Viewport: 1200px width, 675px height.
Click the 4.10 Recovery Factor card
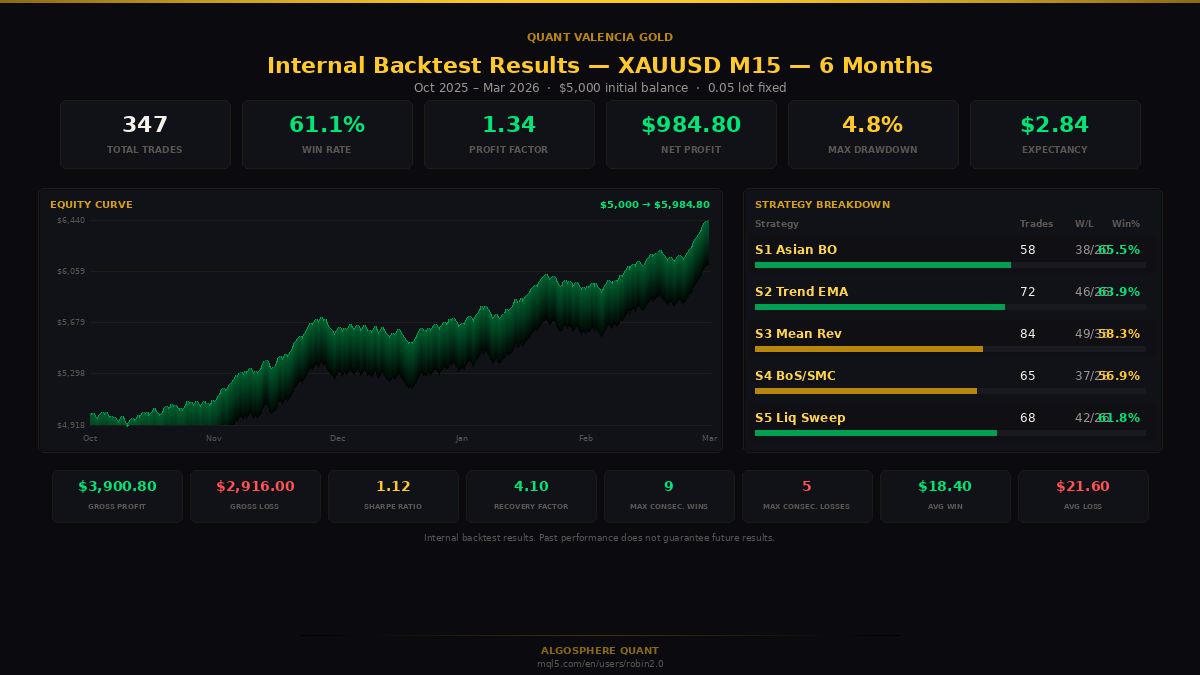click(x=531, y=496)
